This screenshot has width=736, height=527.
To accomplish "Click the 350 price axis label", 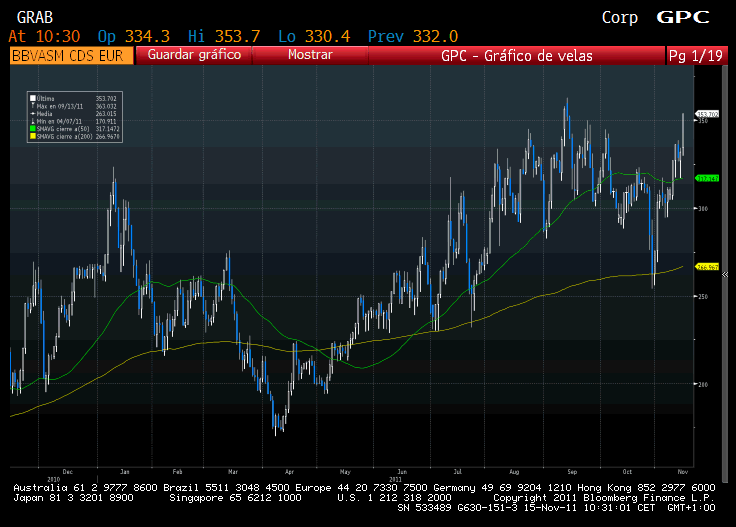I will (703, 121).
